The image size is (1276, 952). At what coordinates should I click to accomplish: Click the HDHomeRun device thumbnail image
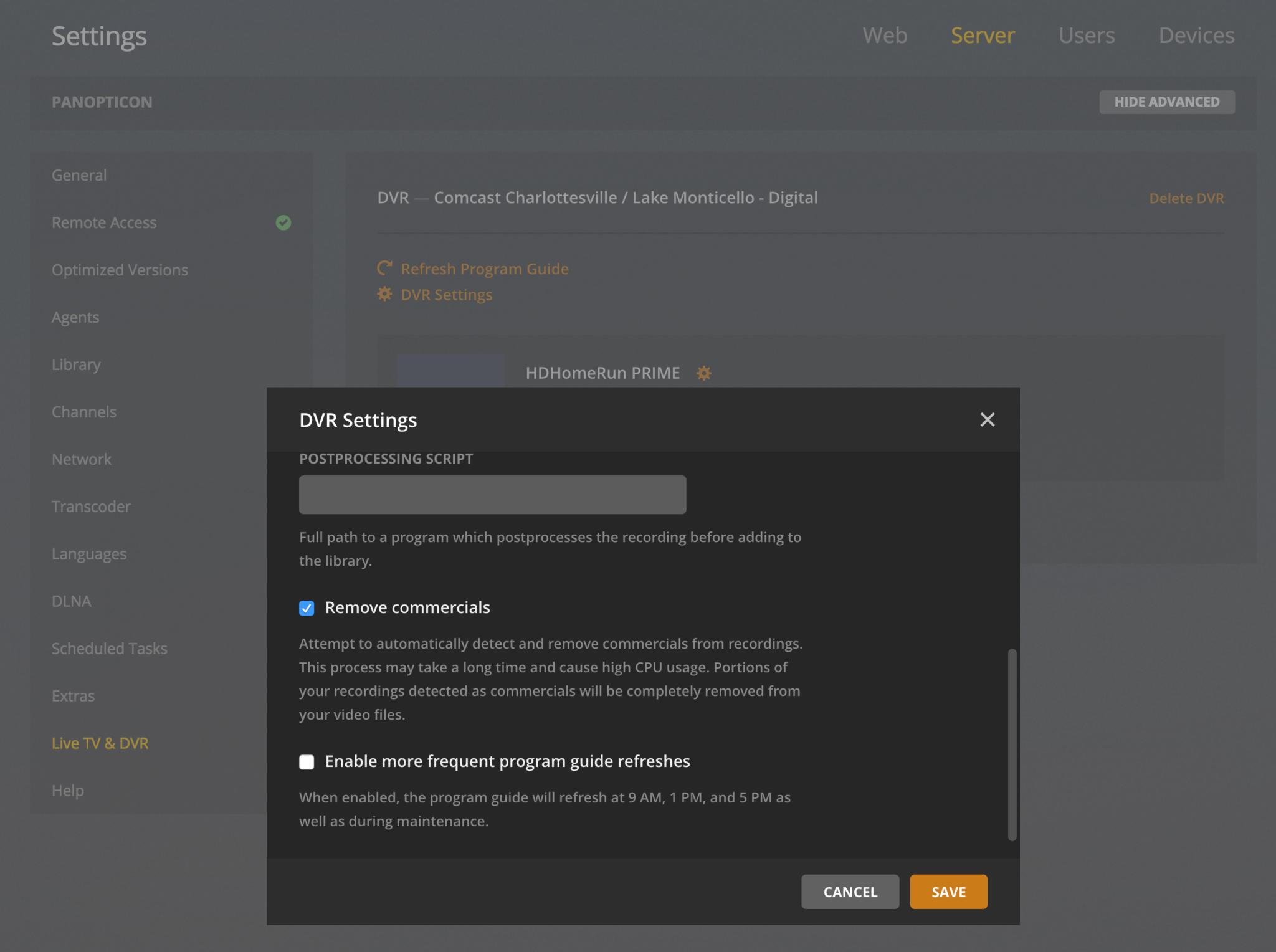click(x=450, y=371)
